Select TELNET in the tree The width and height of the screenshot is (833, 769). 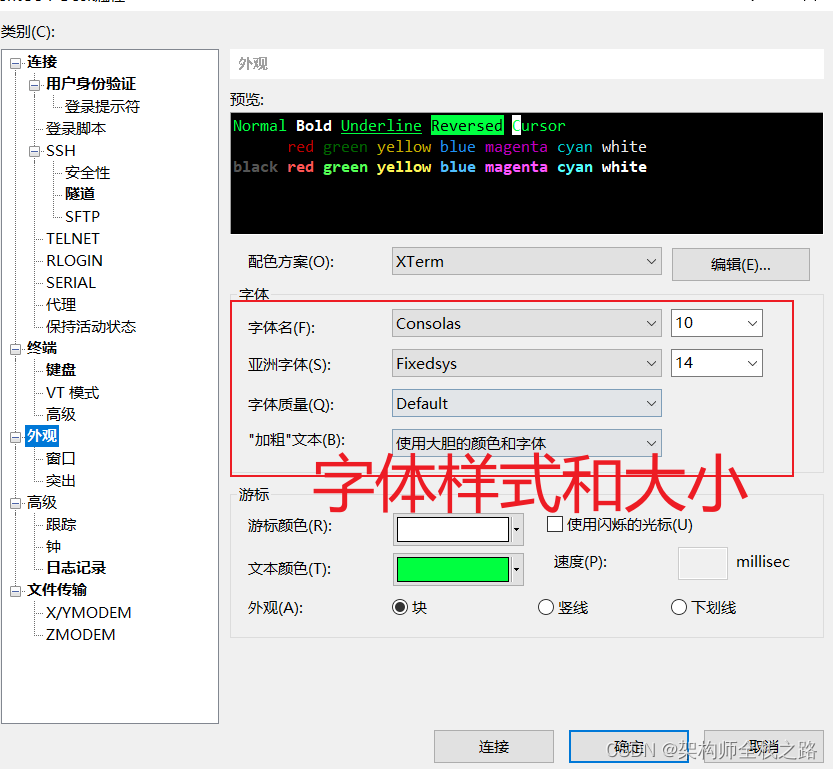73,239
